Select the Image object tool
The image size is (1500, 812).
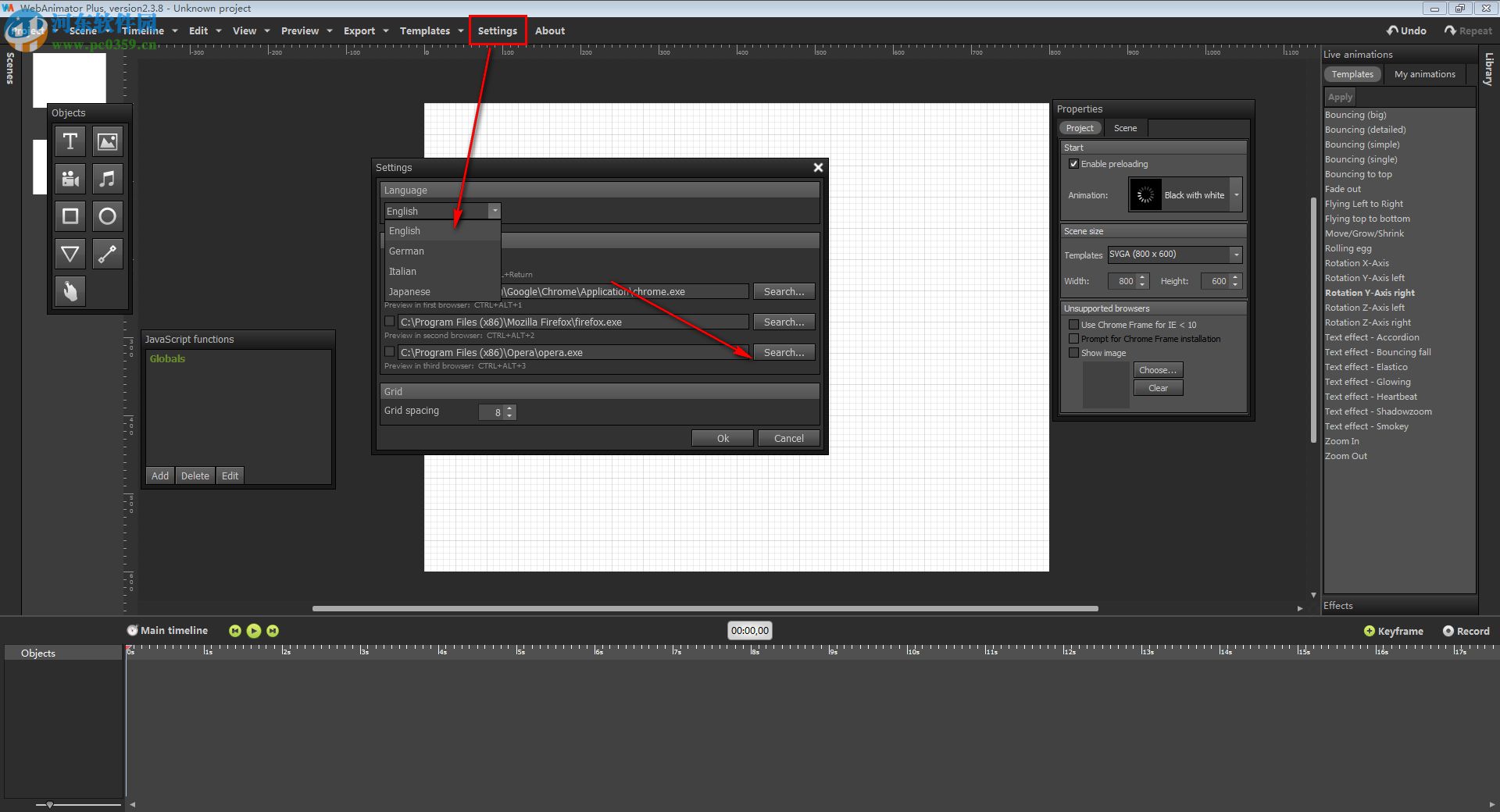(107, 141)
